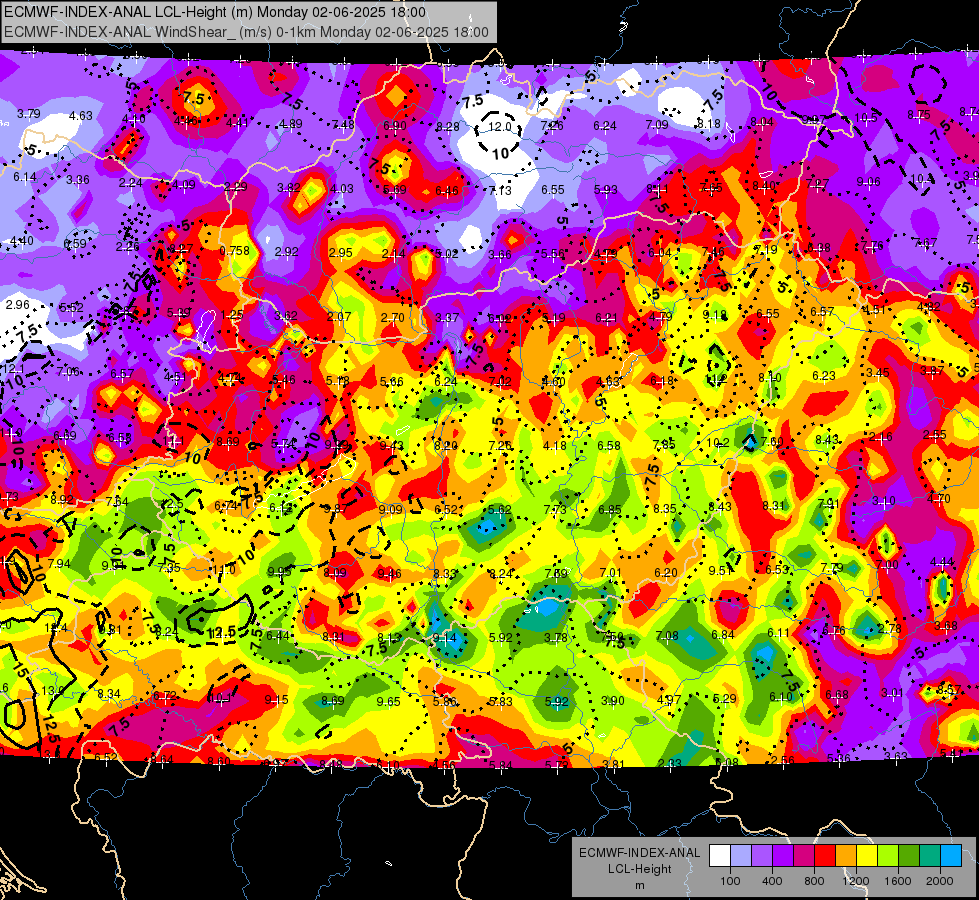Pick the lime green legend swatch

(888, 856)
